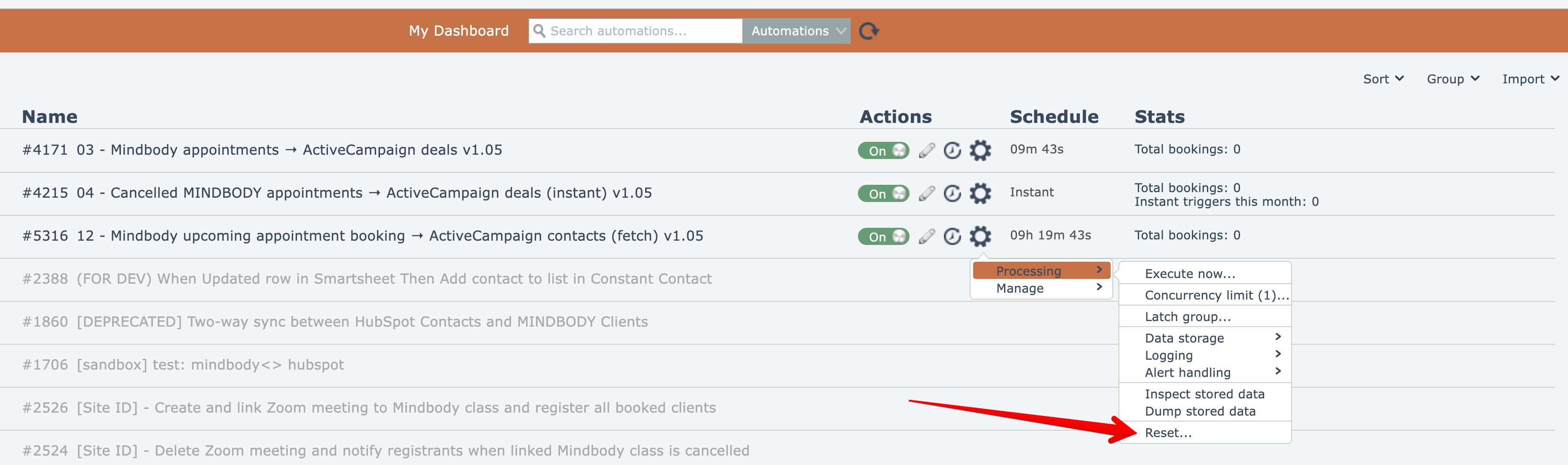Open the clock schedule icon for automation #4171
The width and height of the screenshot is (1568, 465).
pyautogui.click(x=952, y=150)
